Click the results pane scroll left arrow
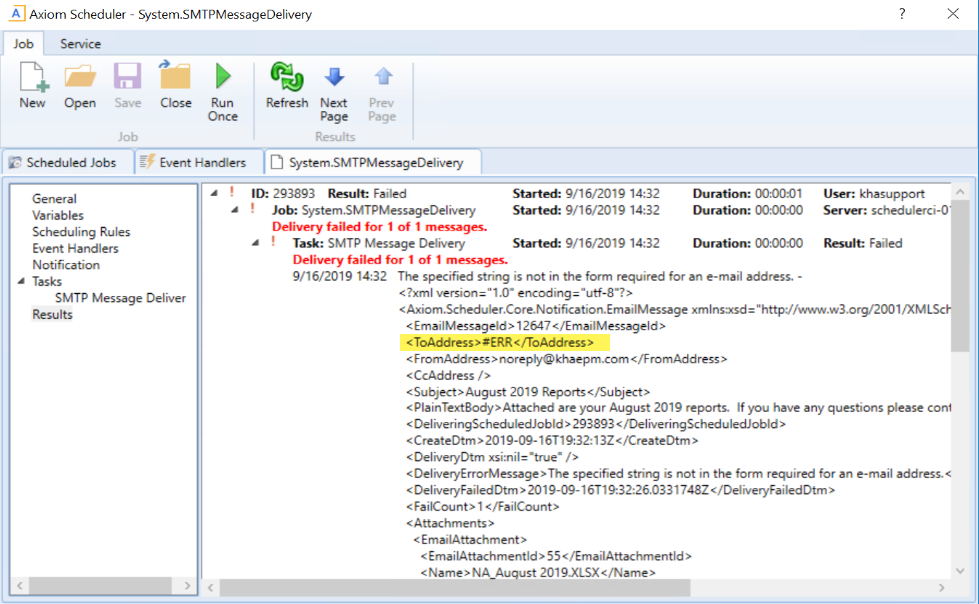Viewport: 979px width, 604px height. tap(210, 587)
